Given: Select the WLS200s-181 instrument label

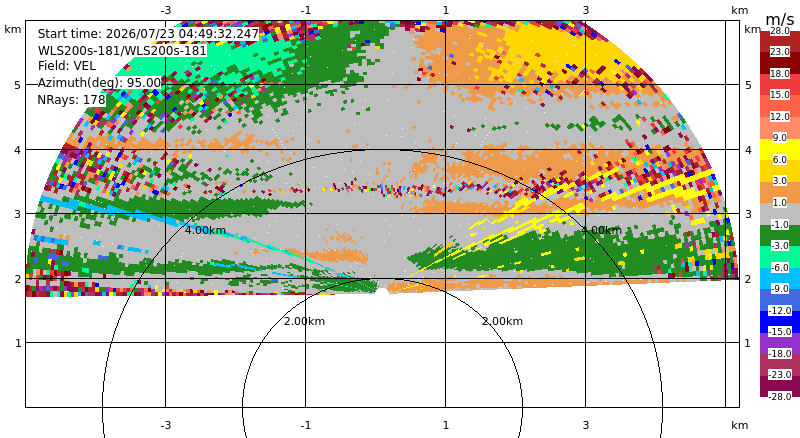Looking at the screenshot, I should coord(122,51).
